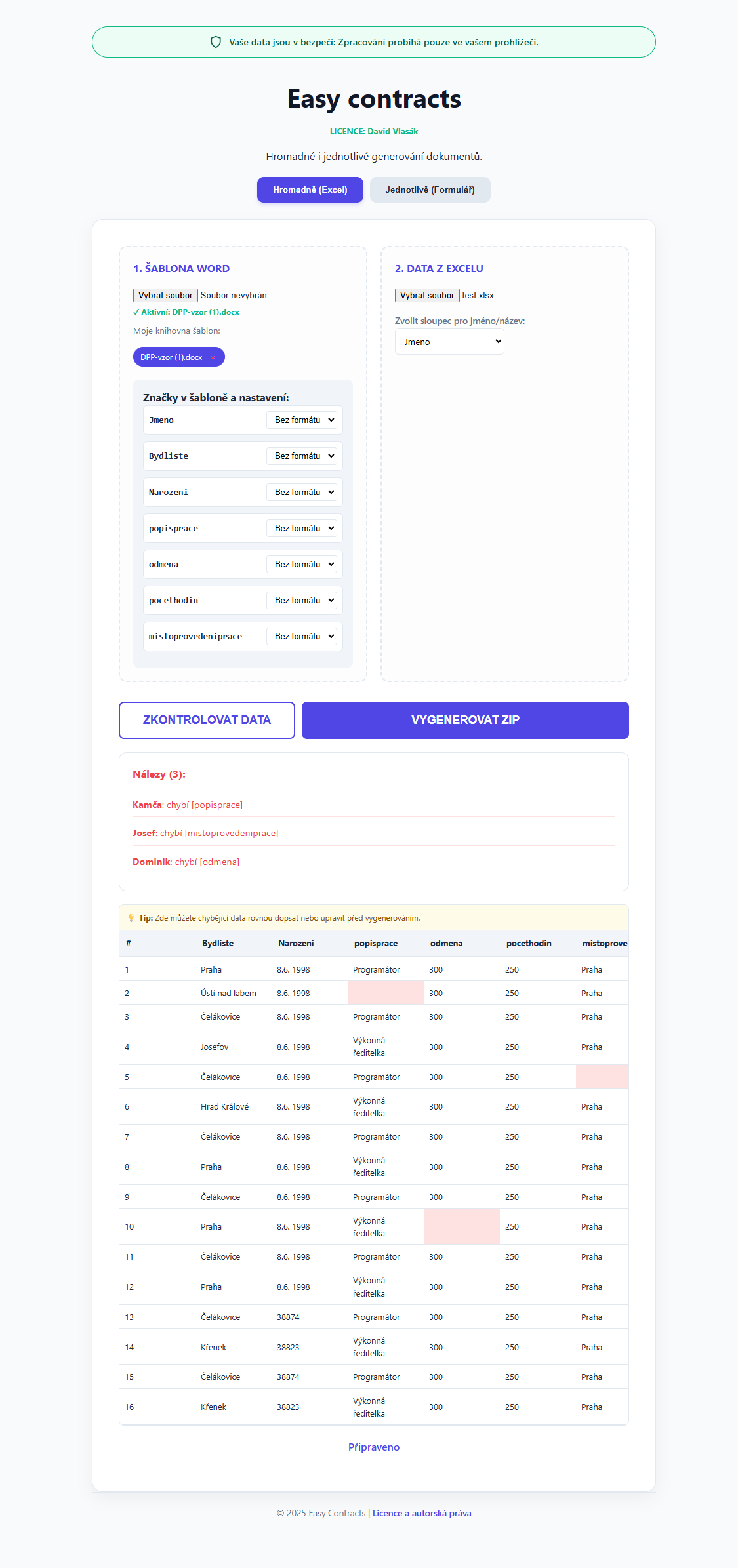Open the Bez formátu dropdown for Jmeno
The width and height of the screenshot is (738, 1568).
click(x=302, y=420)
